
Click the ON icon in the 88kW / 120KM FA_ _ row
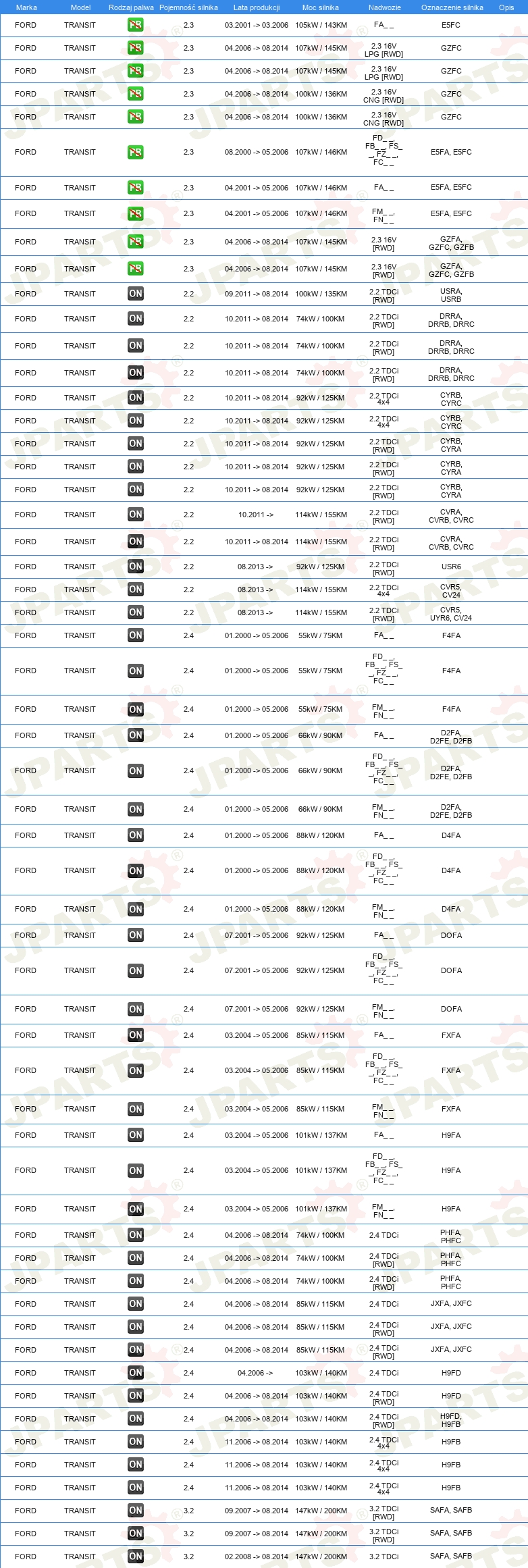click(x=136, y=835)
